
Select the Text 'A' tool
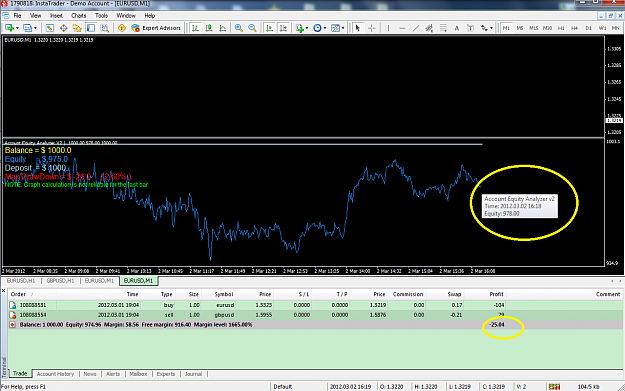[x=457, y=28]
